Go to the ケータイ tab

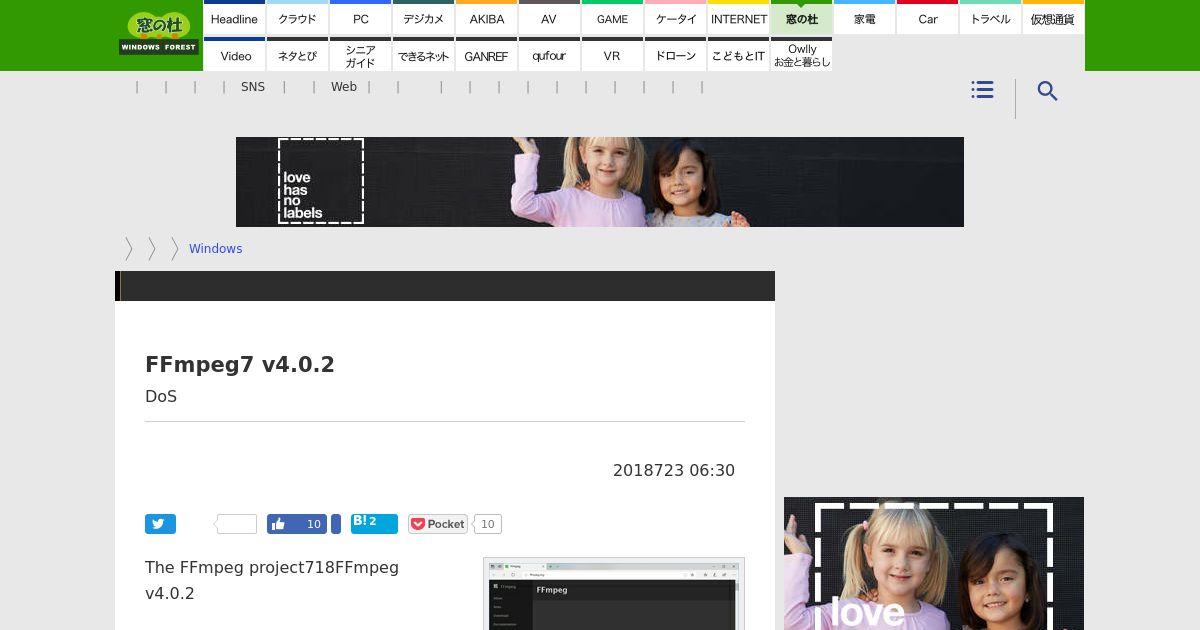tap(675, 18)
